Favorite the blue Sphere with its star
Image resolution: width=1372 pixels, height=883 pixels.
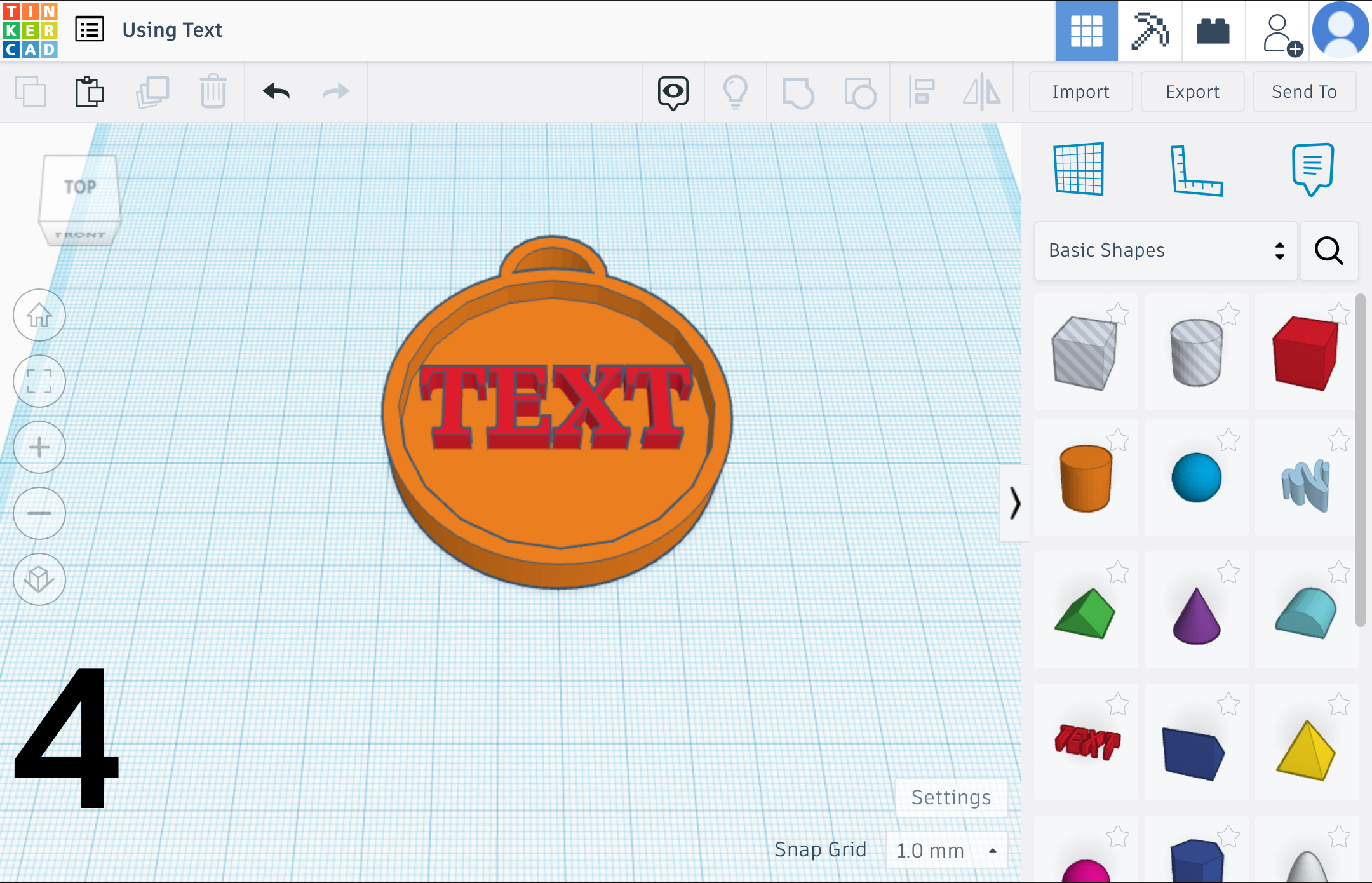(x=1228, y=440)
